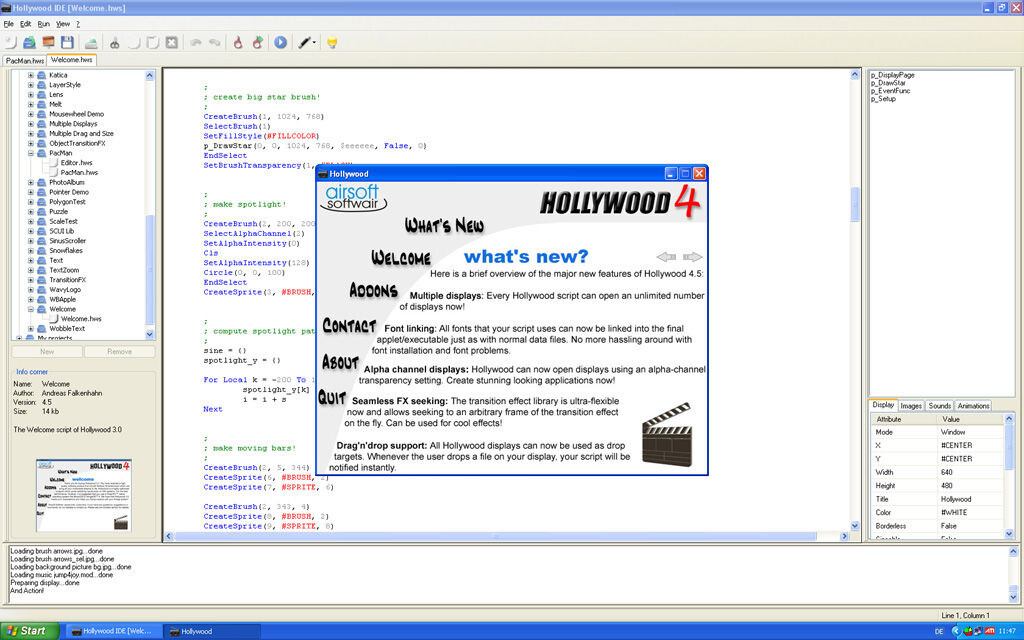
Task: Switch to the Images tab
Action: tap(911, 406)
